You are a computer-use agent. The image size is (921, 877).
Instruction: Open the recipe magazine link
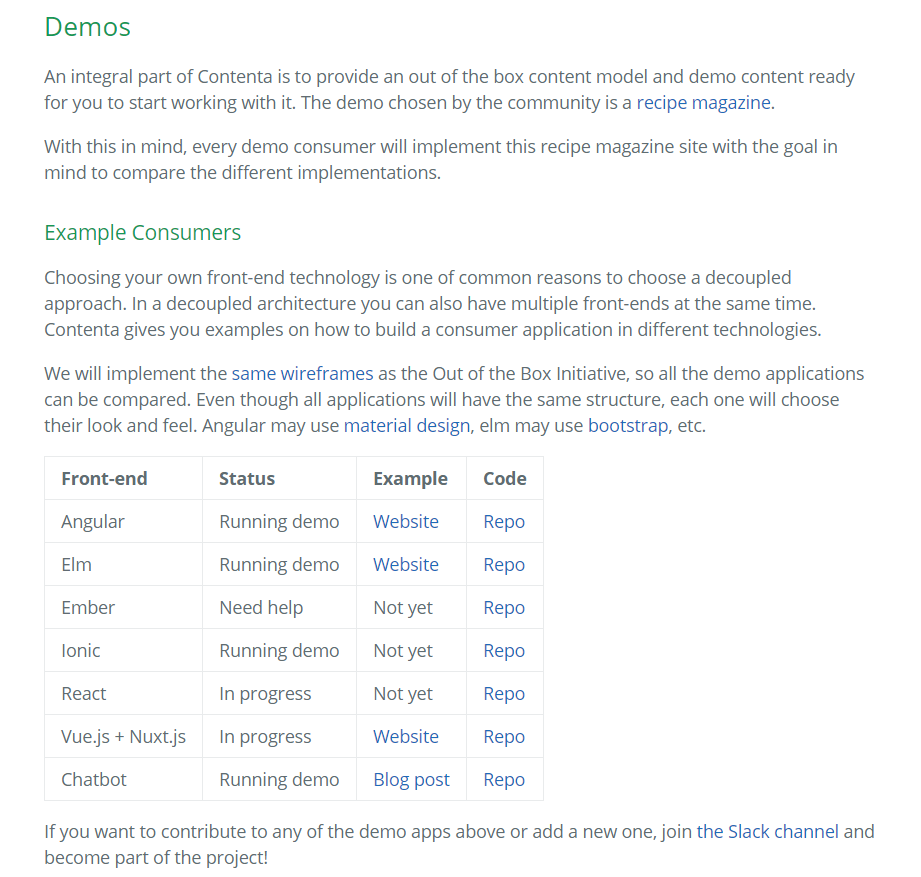click(703, 102)
